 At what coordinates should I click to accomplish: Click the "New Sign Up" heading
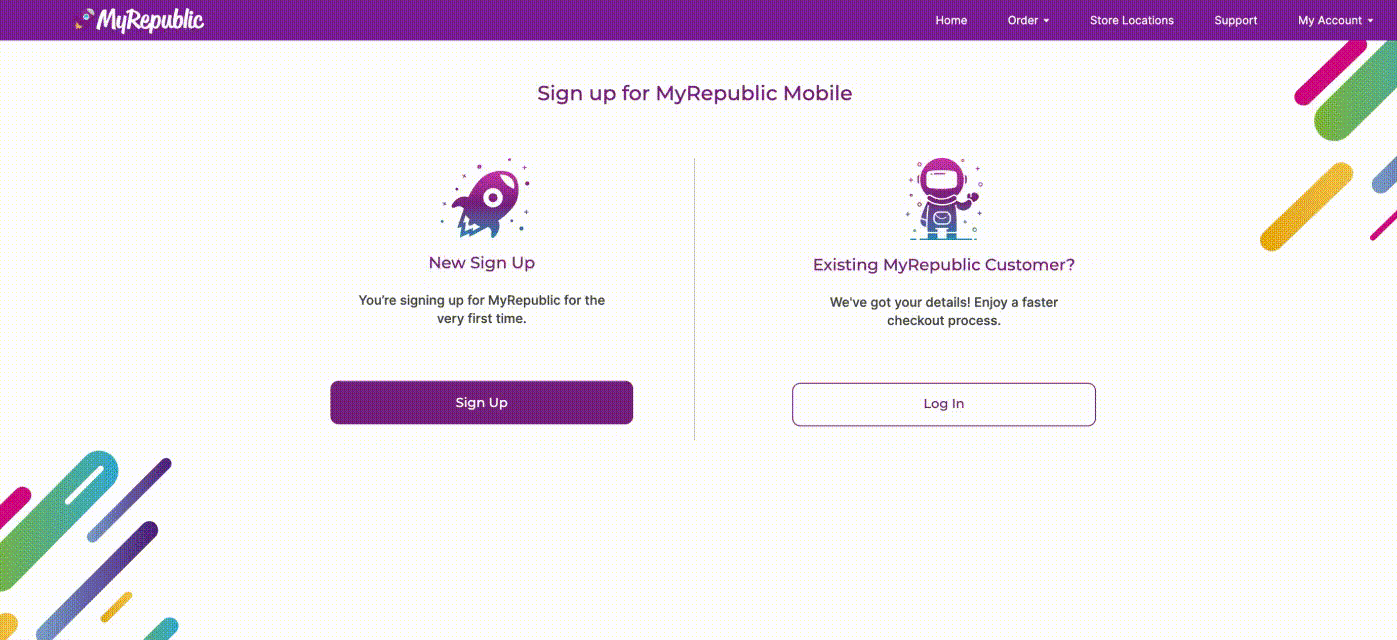pos(481,263)
